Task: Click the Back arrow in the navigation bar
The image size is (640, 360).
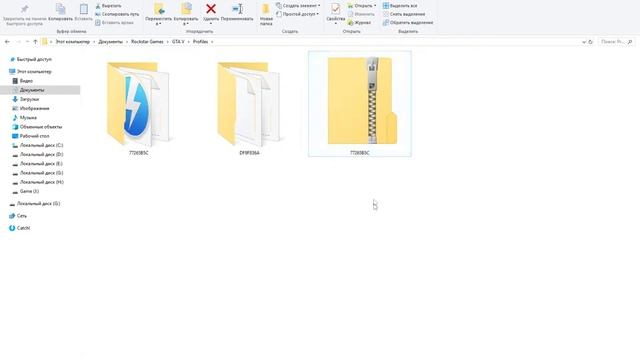Action: [x=7, y=42]
